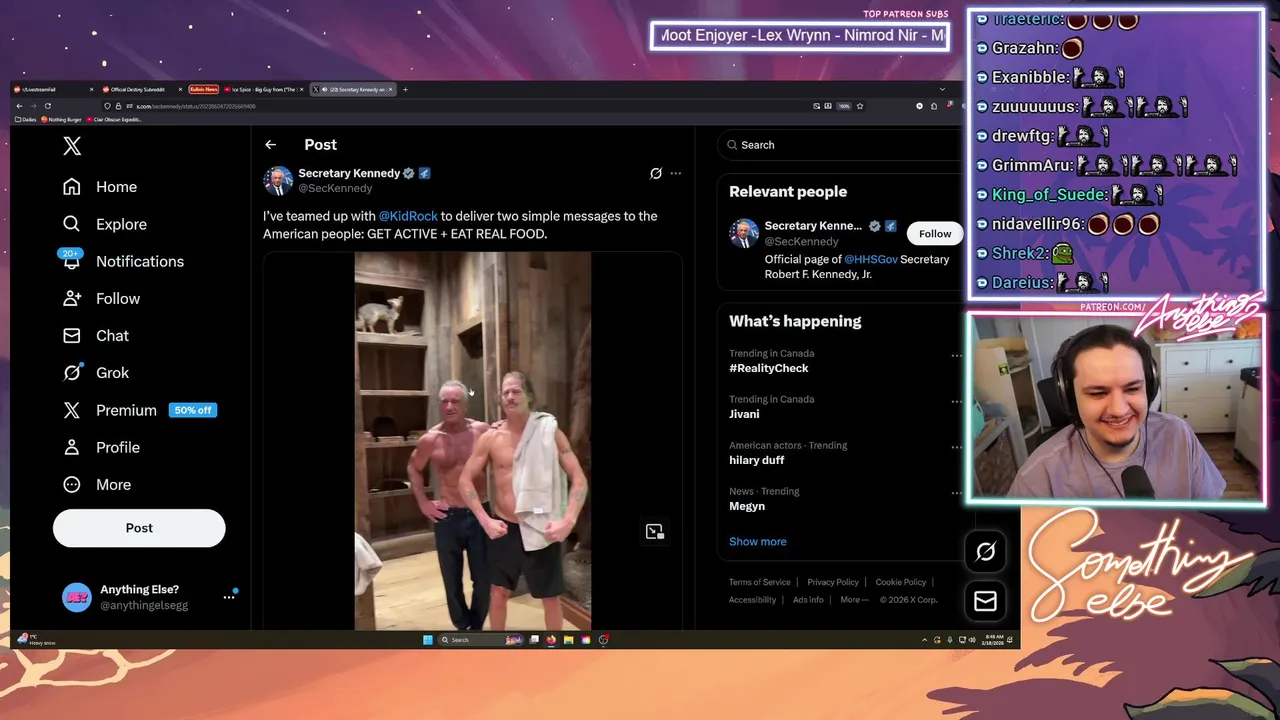Open more options for hilary duff trend

coord(956,447)
